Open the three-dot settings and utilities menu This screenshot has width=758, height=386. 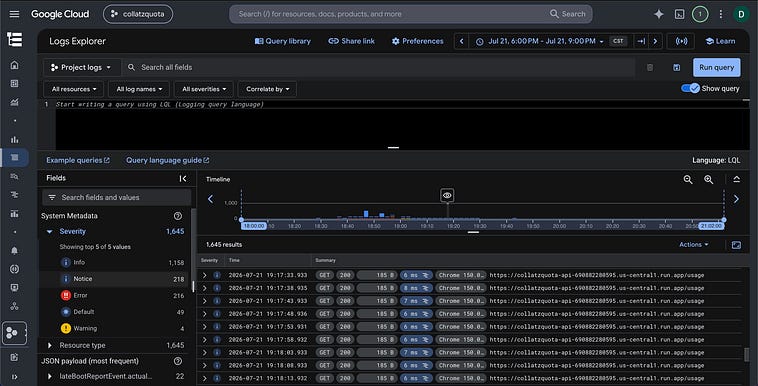720,14
